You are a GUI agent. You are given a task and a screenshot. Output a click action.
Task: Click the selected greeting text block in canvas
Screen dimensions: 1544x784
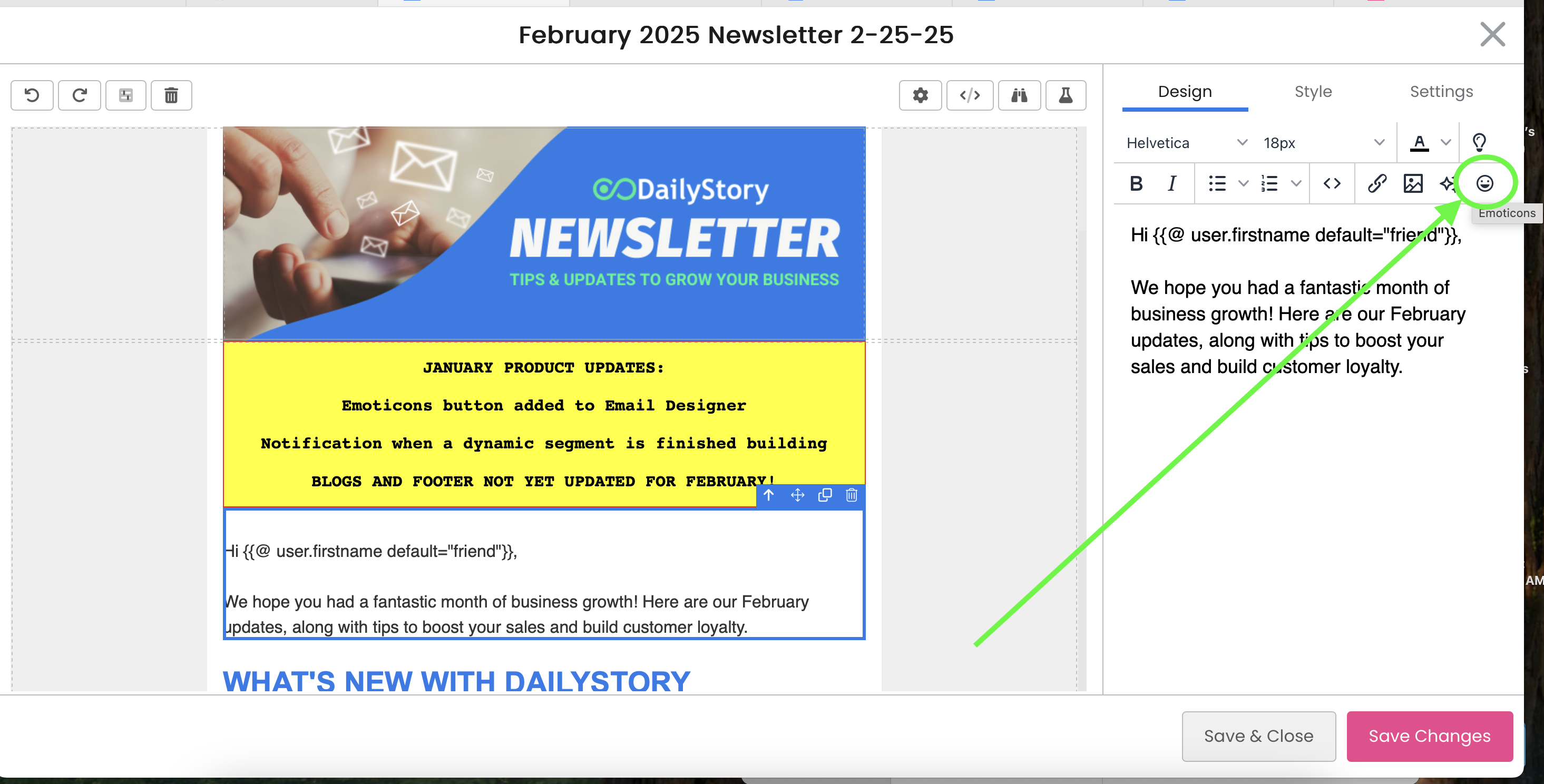pos(544,574)
